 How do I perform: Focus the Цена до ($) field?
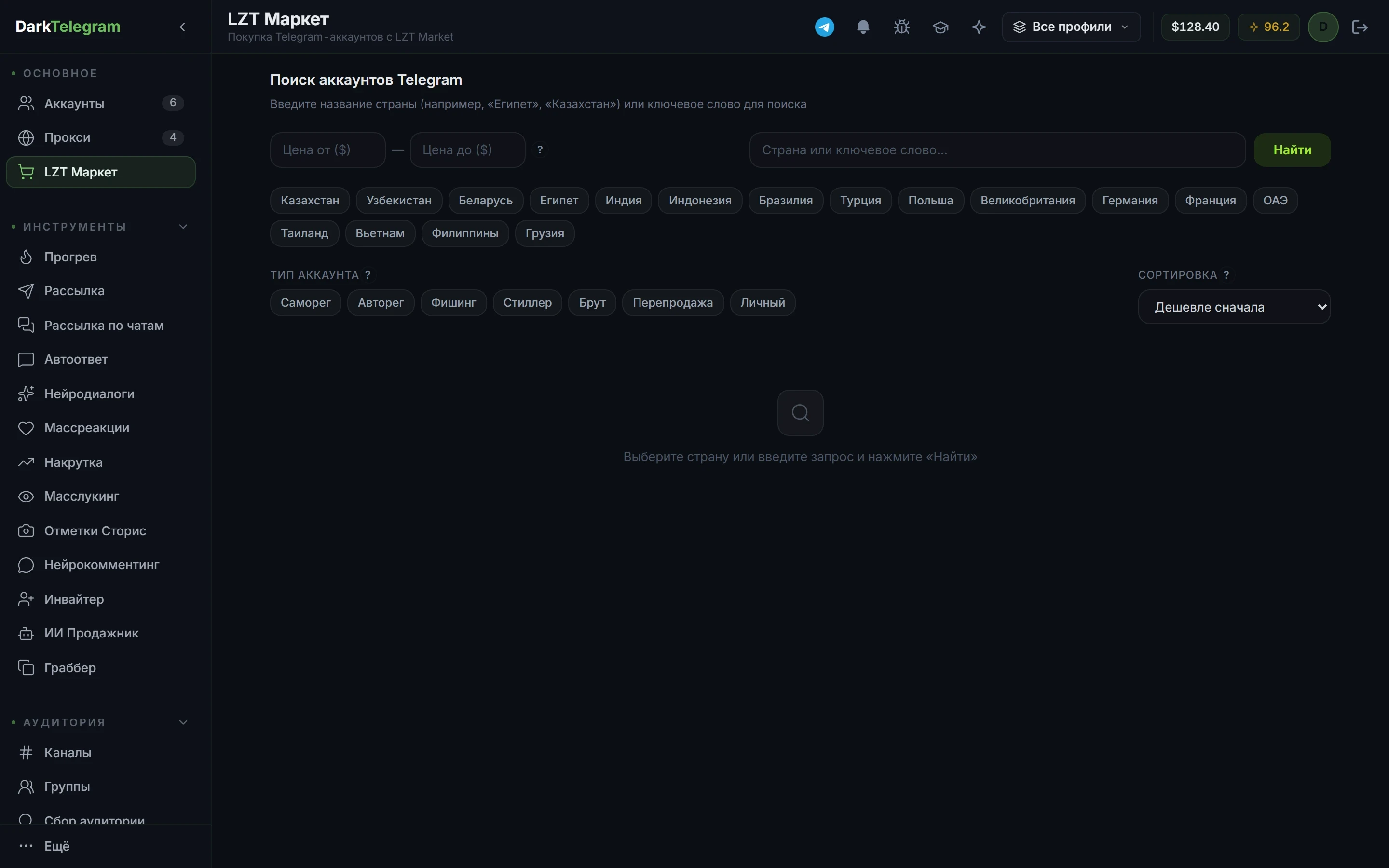click(467, 150)
